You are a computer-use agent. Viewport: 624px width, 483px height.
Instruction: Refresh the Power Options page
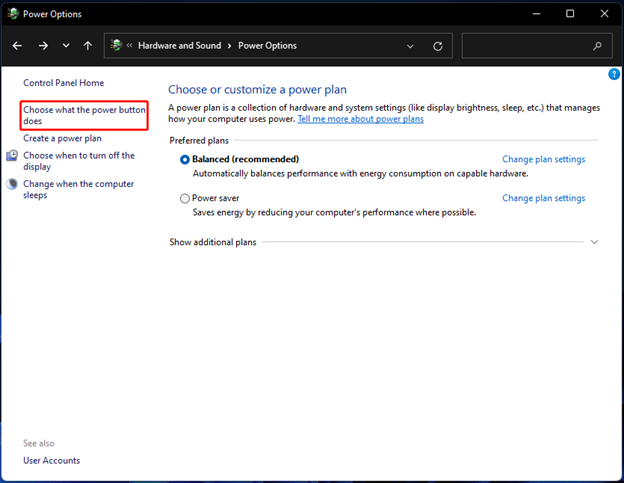point(437,46)
